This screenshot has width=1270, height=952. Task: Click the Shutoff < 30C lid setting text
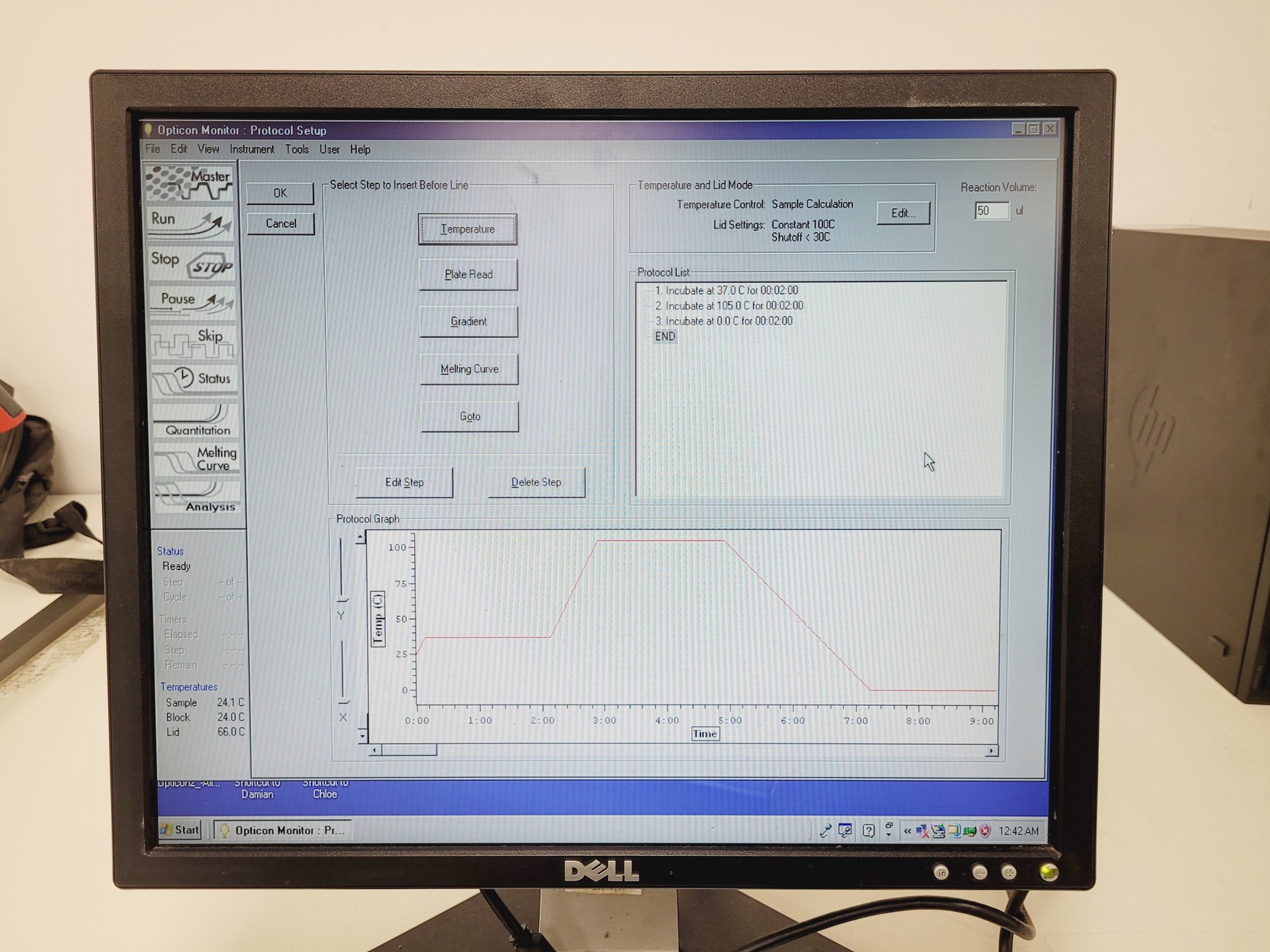tap(801, 237)
